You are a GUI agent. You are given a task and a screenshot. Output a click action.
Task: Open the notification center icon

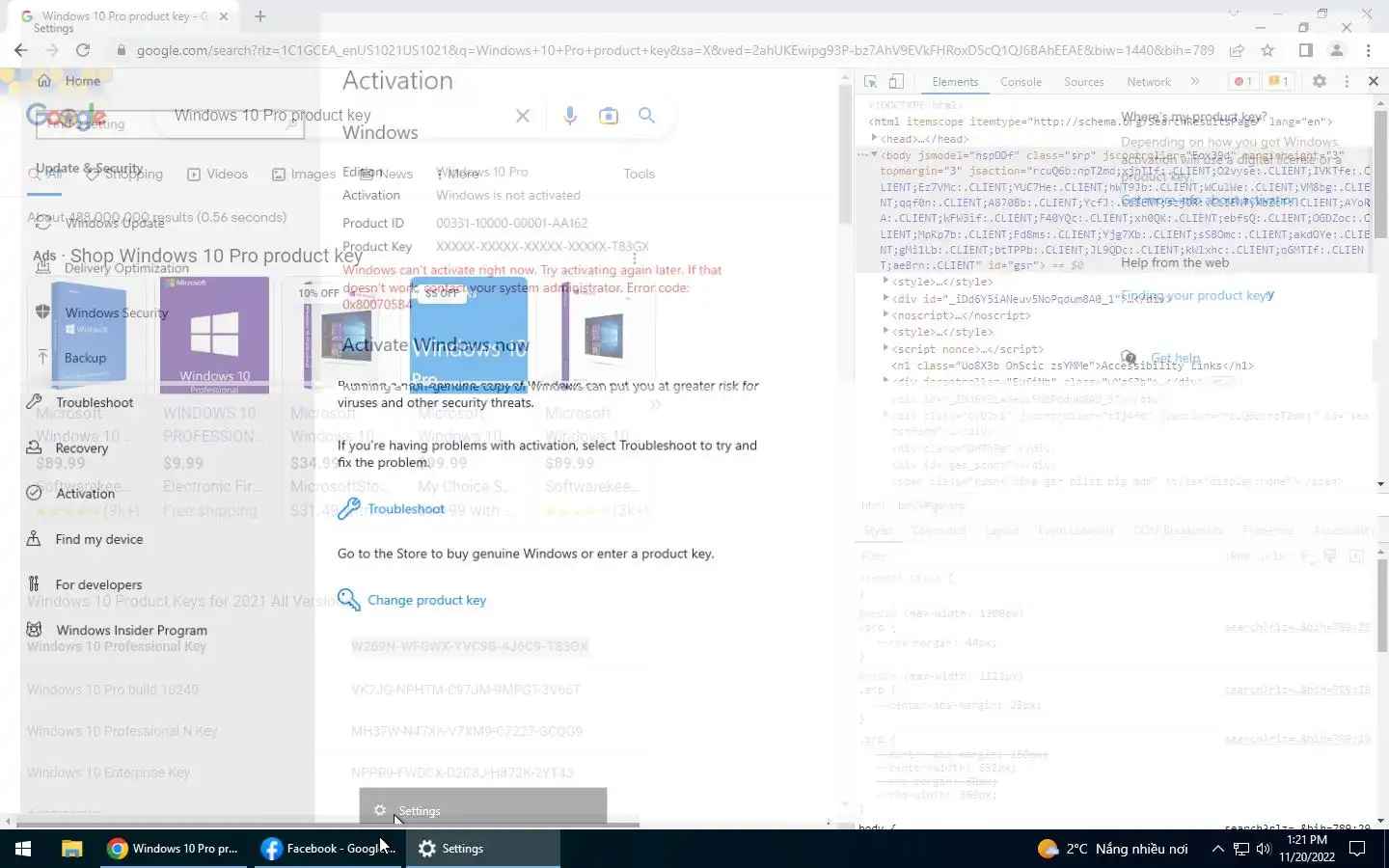[x=1357, y=849]
